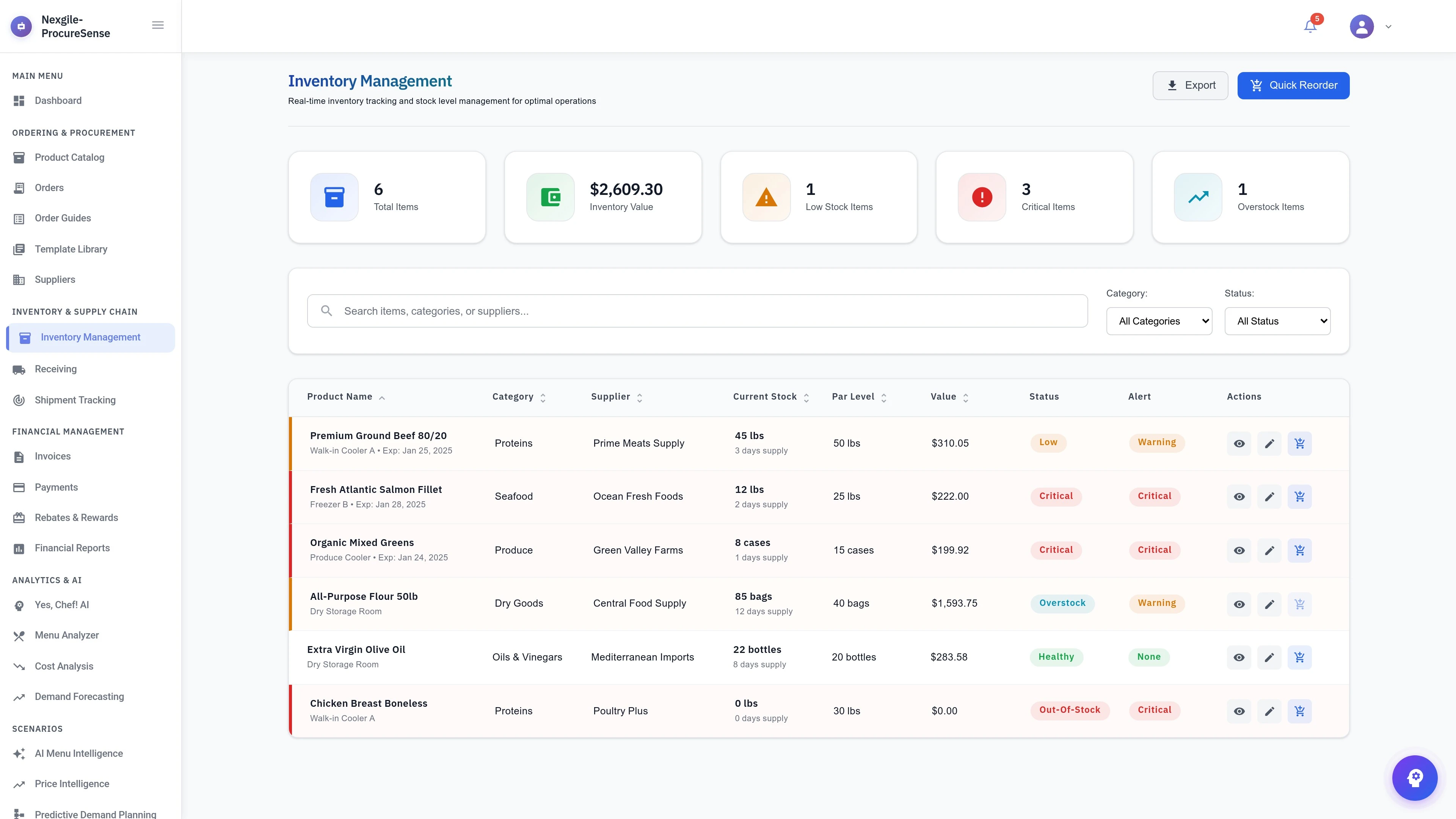The width and height of the screenshot is (1456, 819).
Task: Open the Dashboard from the sidebar
Action: (58, 100)
